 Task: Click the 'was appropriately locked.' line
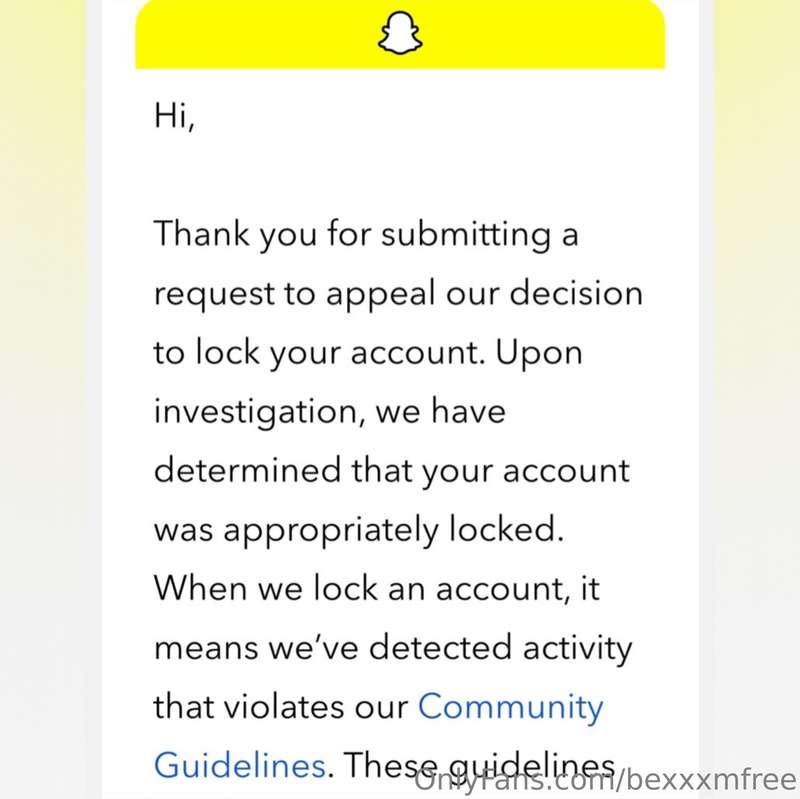[x=359, y=530]
